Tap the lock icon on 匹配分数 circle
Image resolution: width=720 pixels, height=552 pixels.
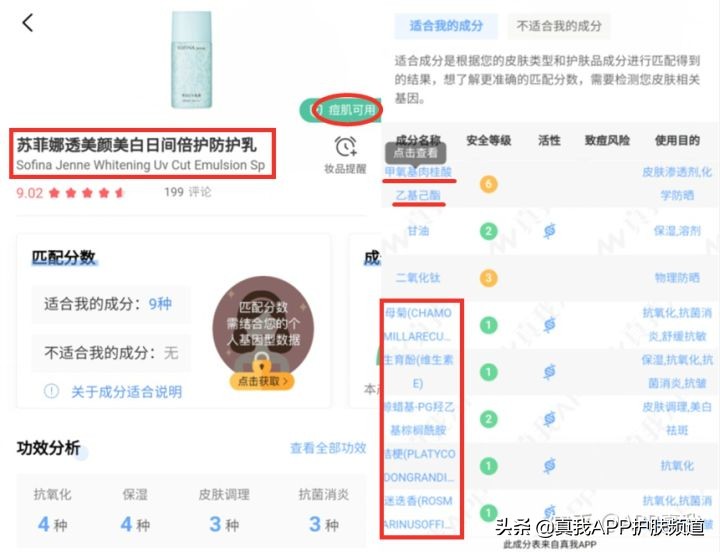(x=261, y=363)
